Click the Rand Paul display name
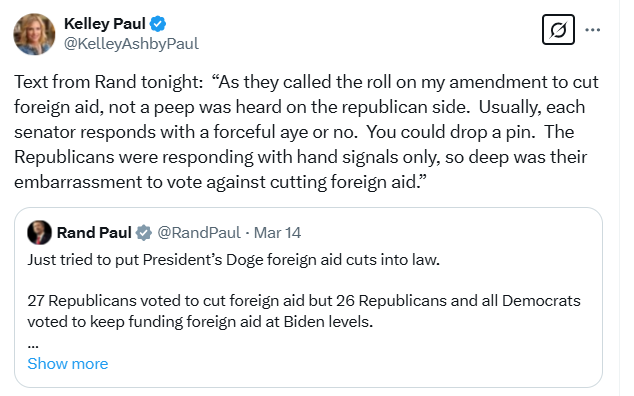The width and height of the screenshot is (634, 396). click(94, 233)
